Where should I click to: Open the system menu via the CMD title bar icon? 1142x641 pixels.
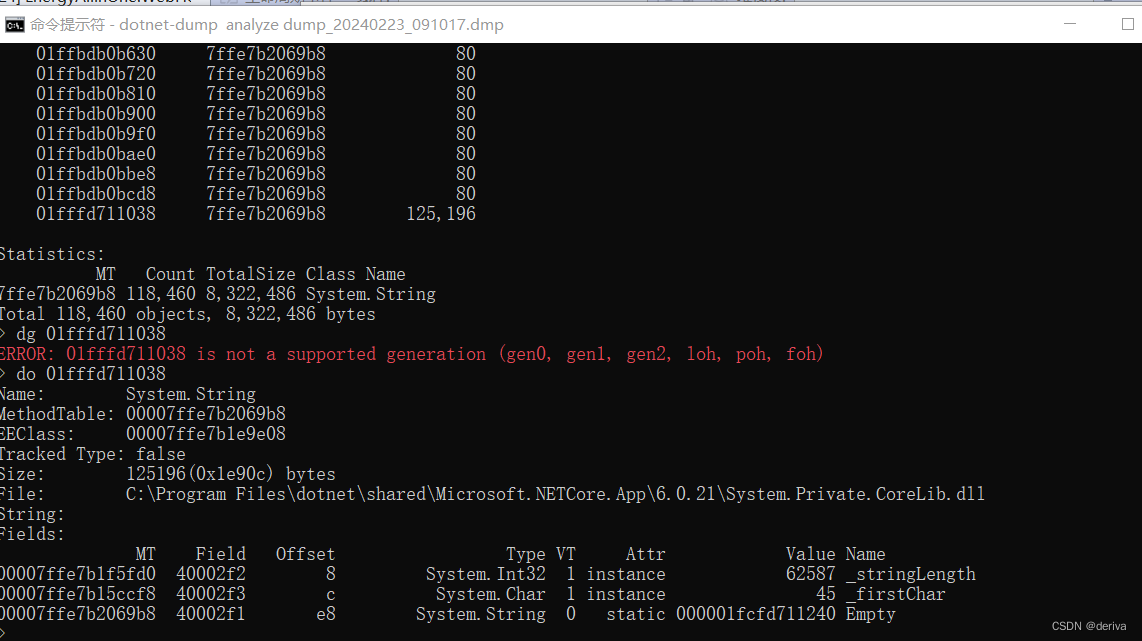pos(14,25)
